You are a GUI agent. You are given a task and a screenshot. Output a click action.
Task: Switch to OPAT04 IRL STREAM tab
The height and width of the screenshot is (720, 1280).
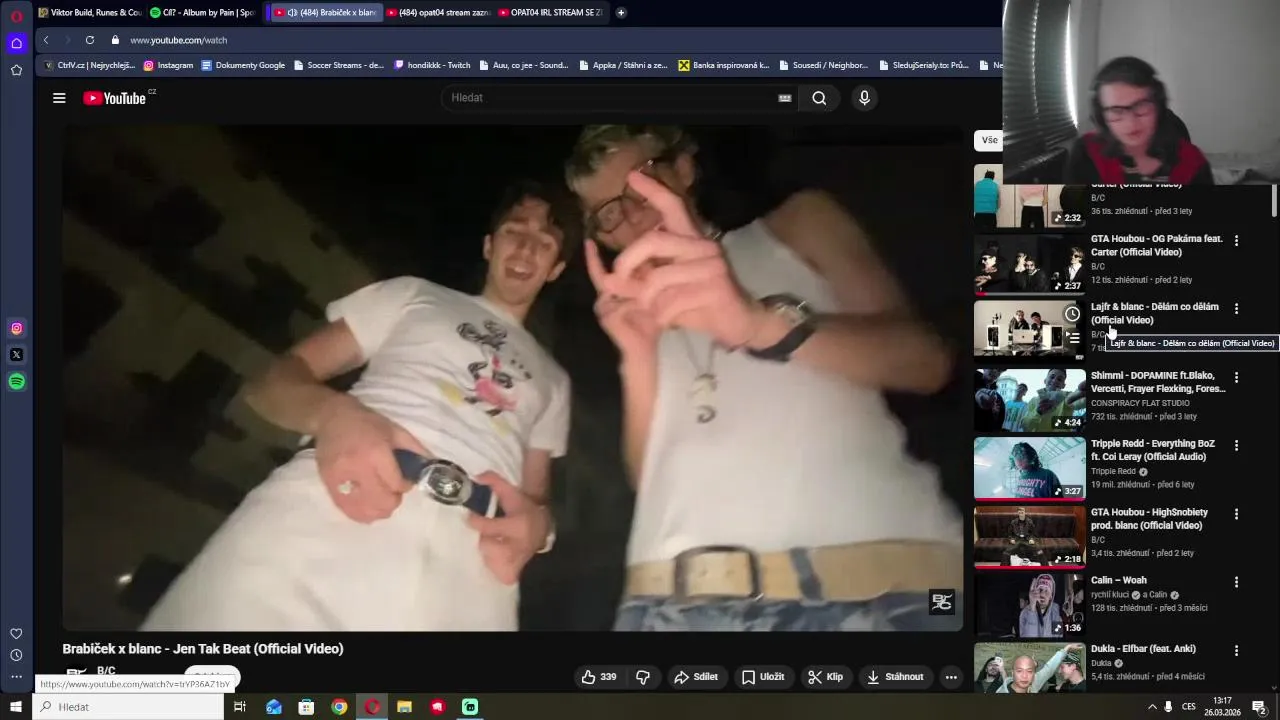point(550,12)
